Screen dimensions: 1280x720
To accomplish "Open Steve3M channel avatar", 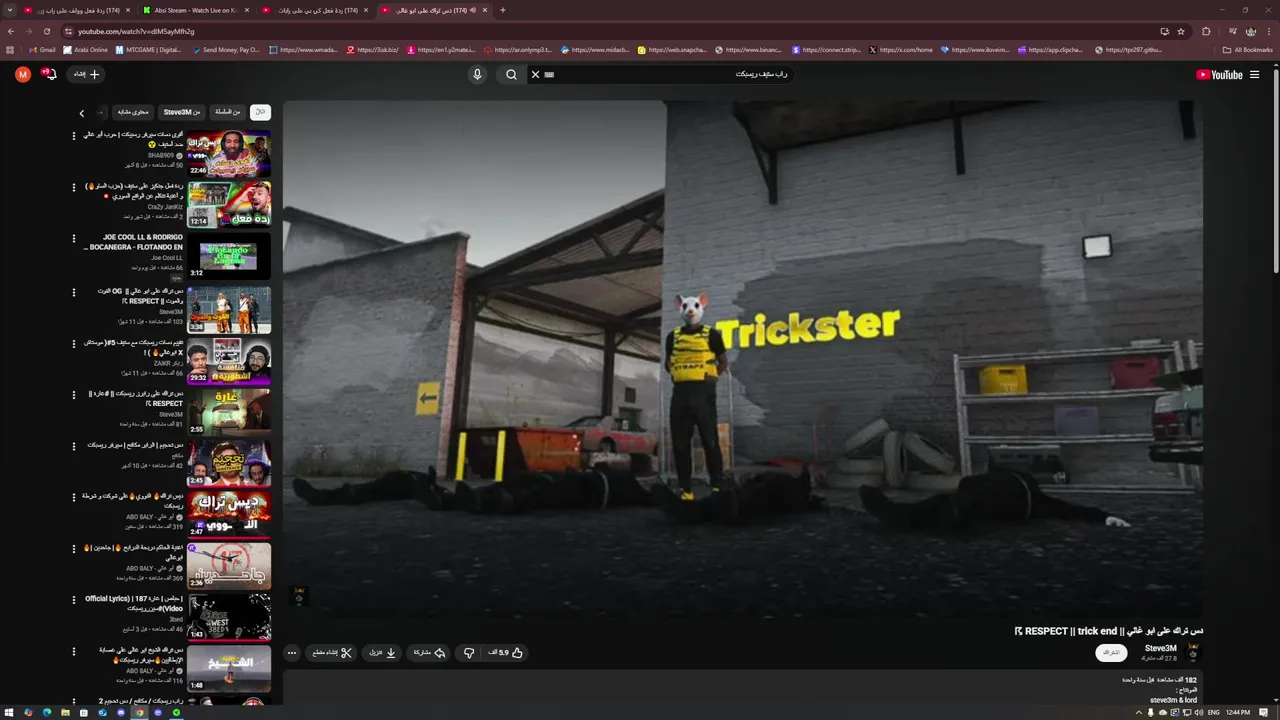I will (1191, 652).
